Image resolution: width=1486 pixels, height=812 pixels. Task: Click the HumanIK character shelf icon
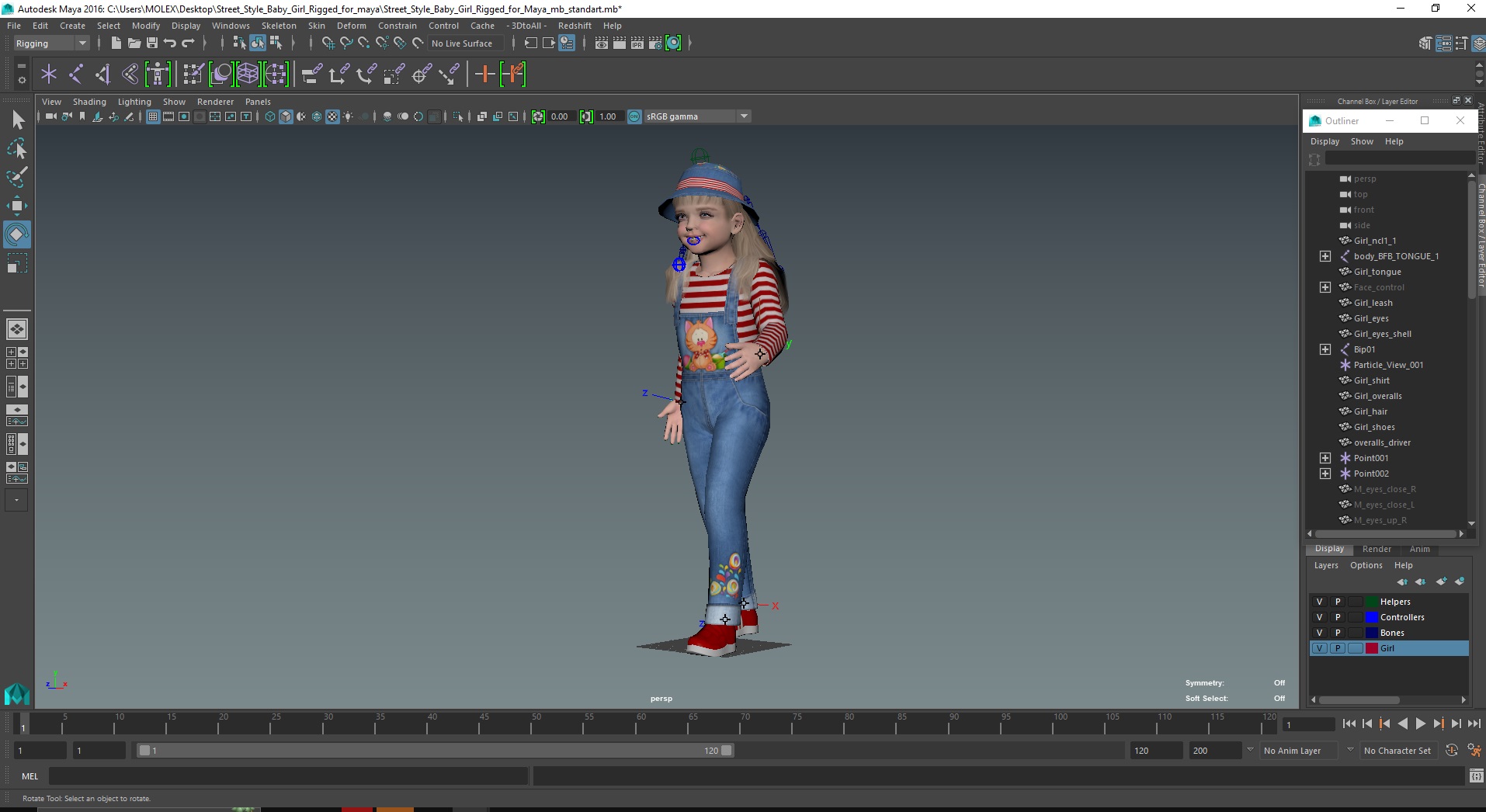(158, 75)
